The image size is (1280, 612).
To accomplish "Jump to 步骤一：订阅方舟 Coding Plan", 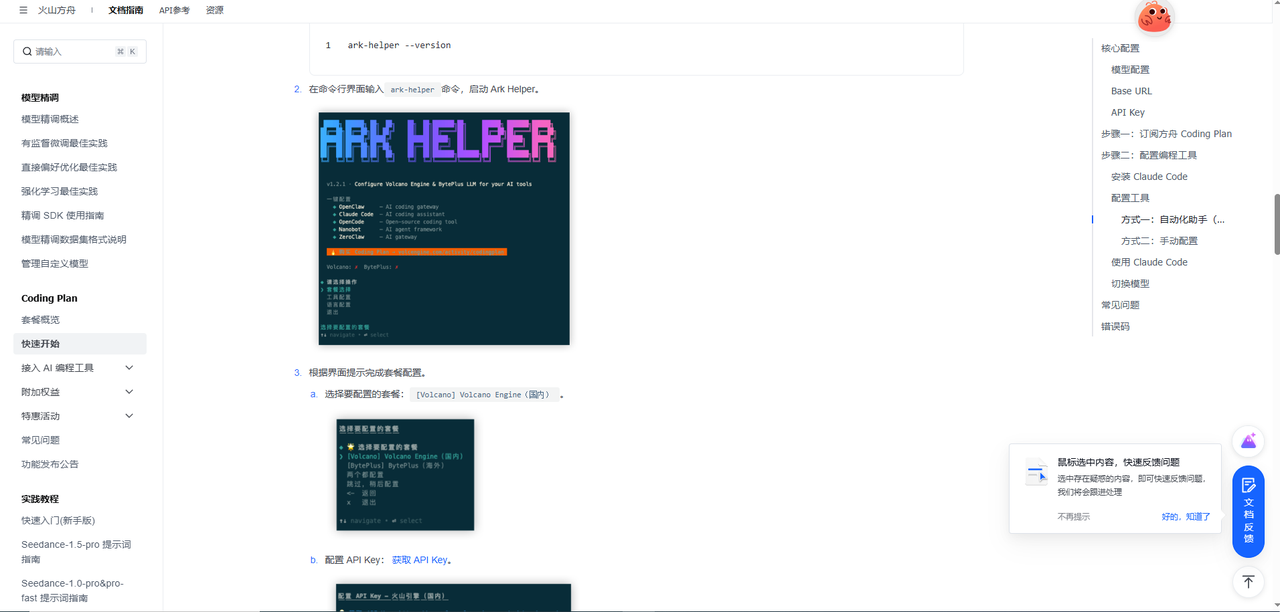I will [1166, 134].
